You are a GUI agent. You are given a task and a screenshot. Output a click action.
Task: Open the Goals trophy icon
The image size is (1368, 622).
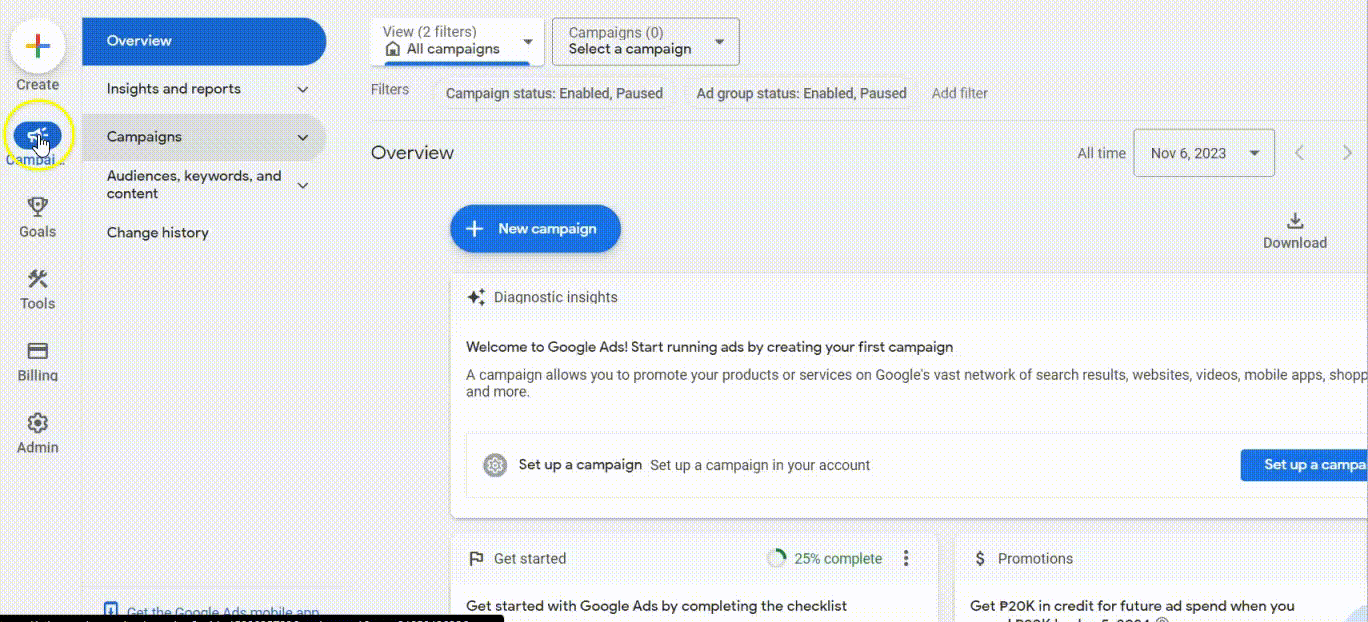coord(38,206)
